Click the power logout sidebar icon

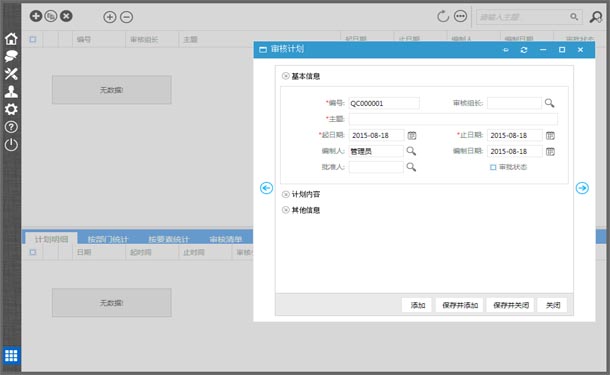[11, 145]
